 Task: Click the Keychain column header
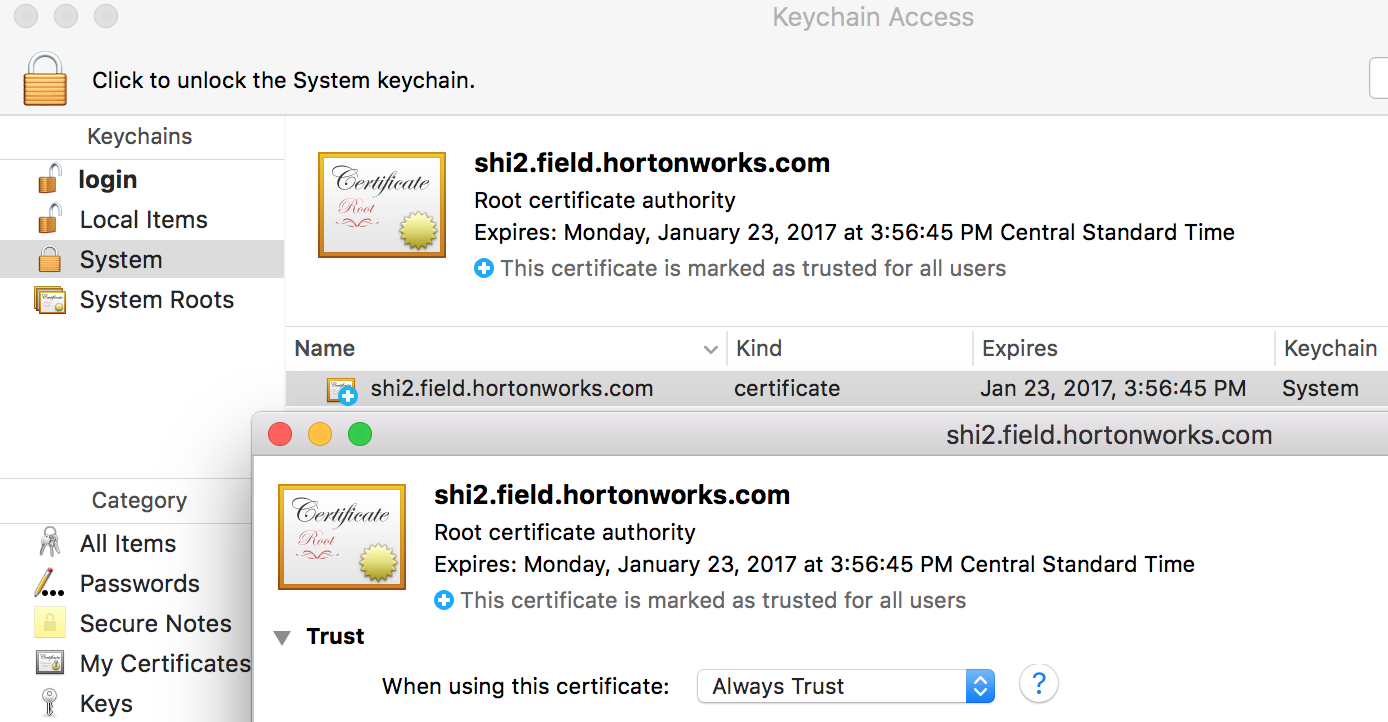[1330, 349]
